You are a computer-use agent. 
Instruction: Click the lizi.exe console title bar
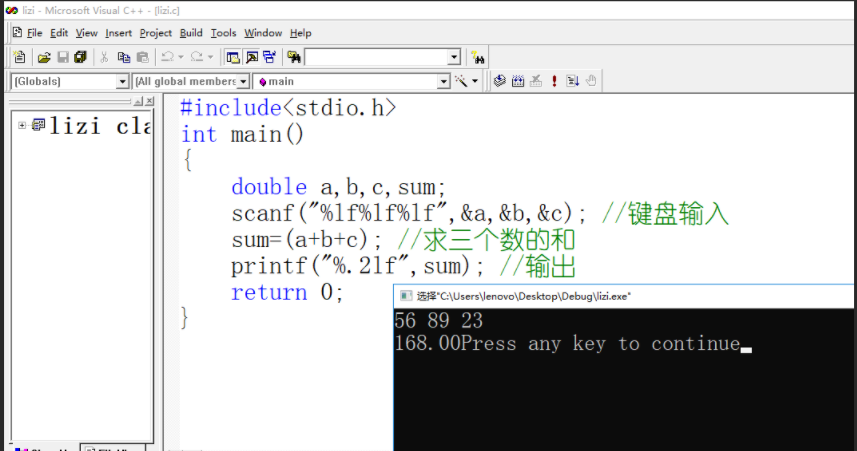(x=620, y=296)
